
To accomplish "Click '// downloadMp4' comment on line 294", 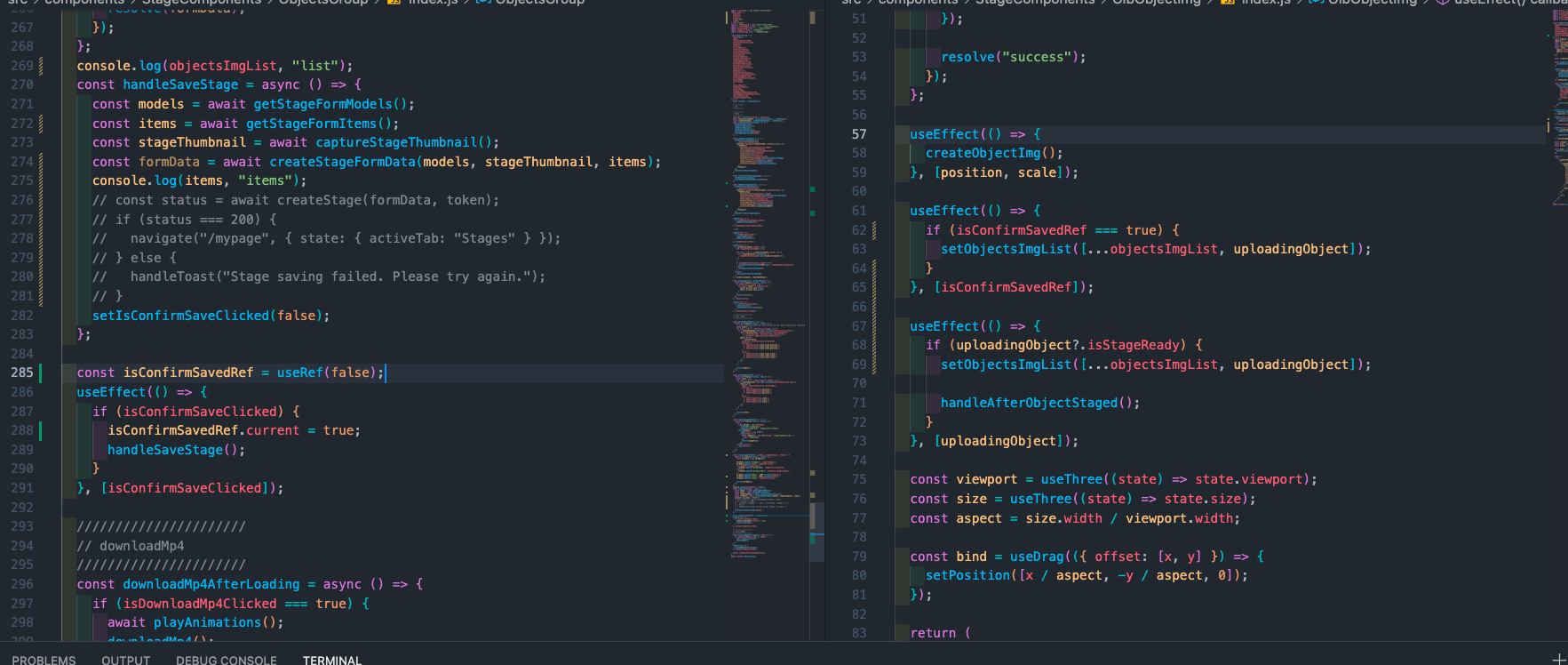I will [x=131, y=546].
